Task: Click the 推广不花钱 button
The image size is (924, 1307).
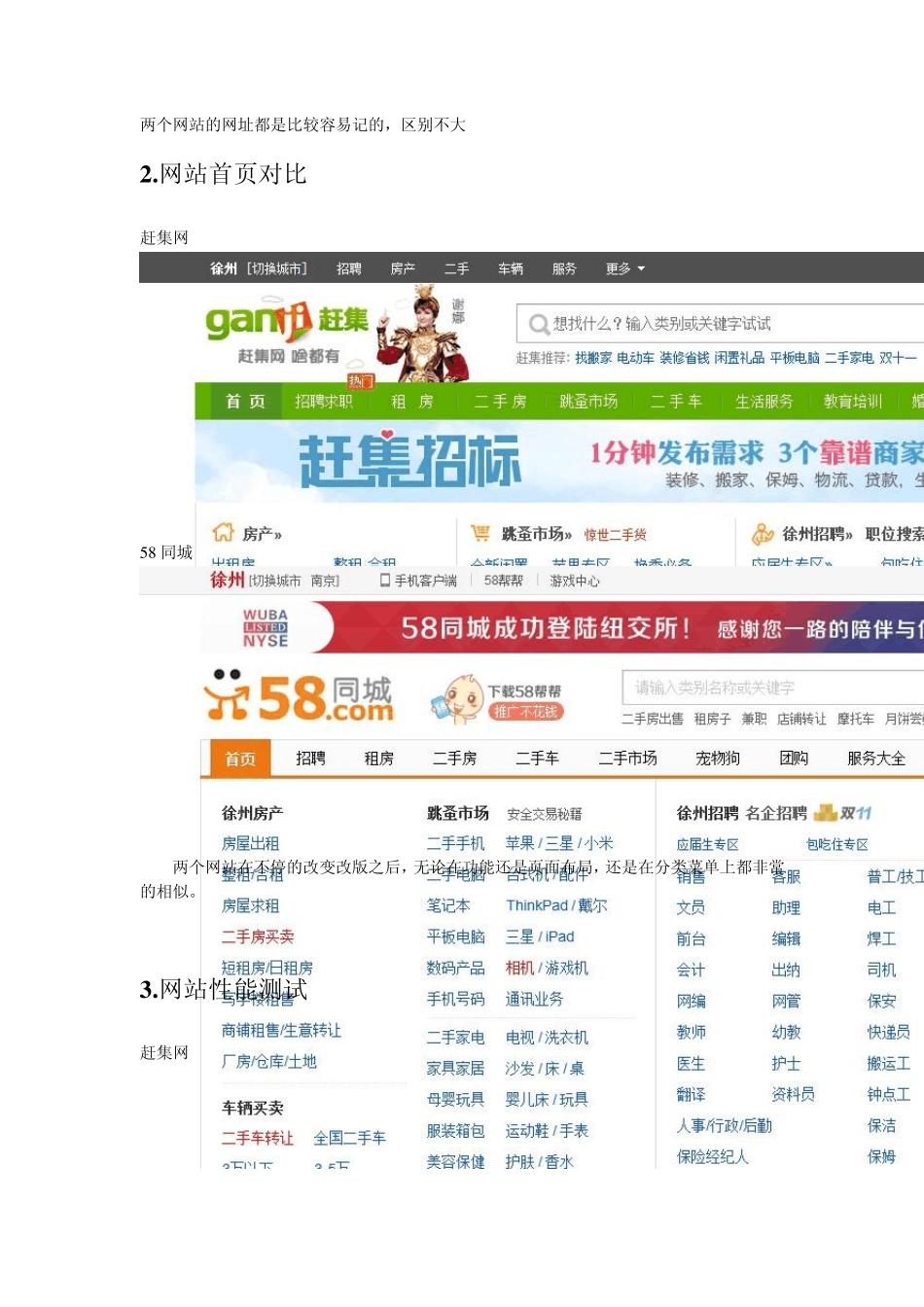Action: point(525,712)
